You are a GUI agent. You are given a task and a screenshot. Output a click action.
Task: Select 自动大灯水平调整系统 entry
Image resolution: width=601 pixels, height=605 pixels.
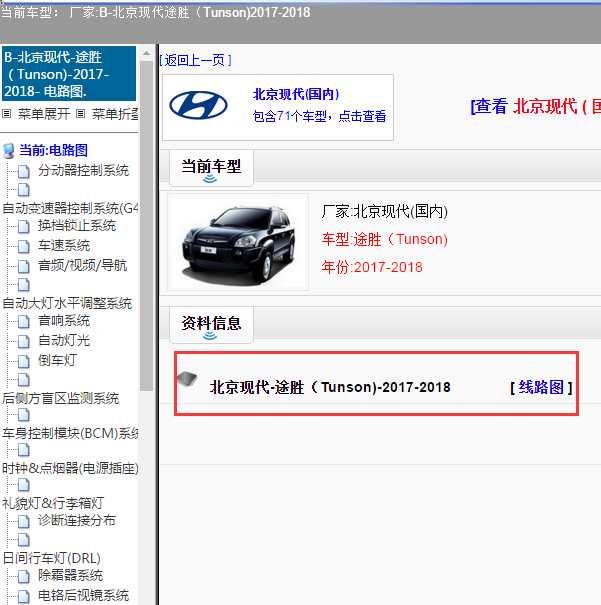[x=67, y=303]
